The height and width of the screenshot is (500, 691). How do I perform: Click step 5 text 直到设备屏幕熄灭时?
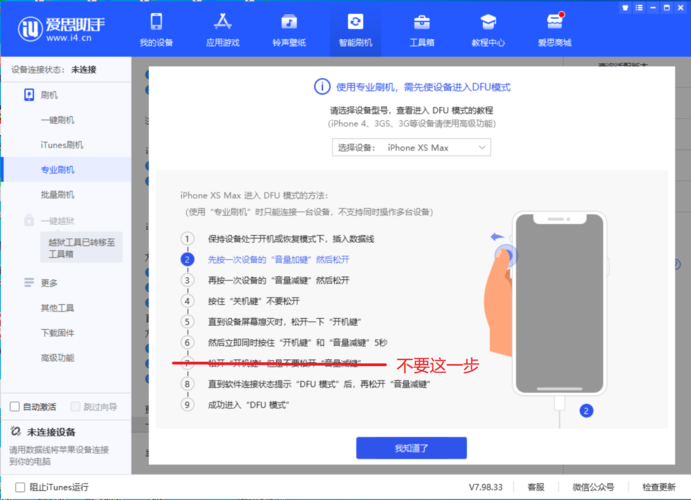pos(284,322)
